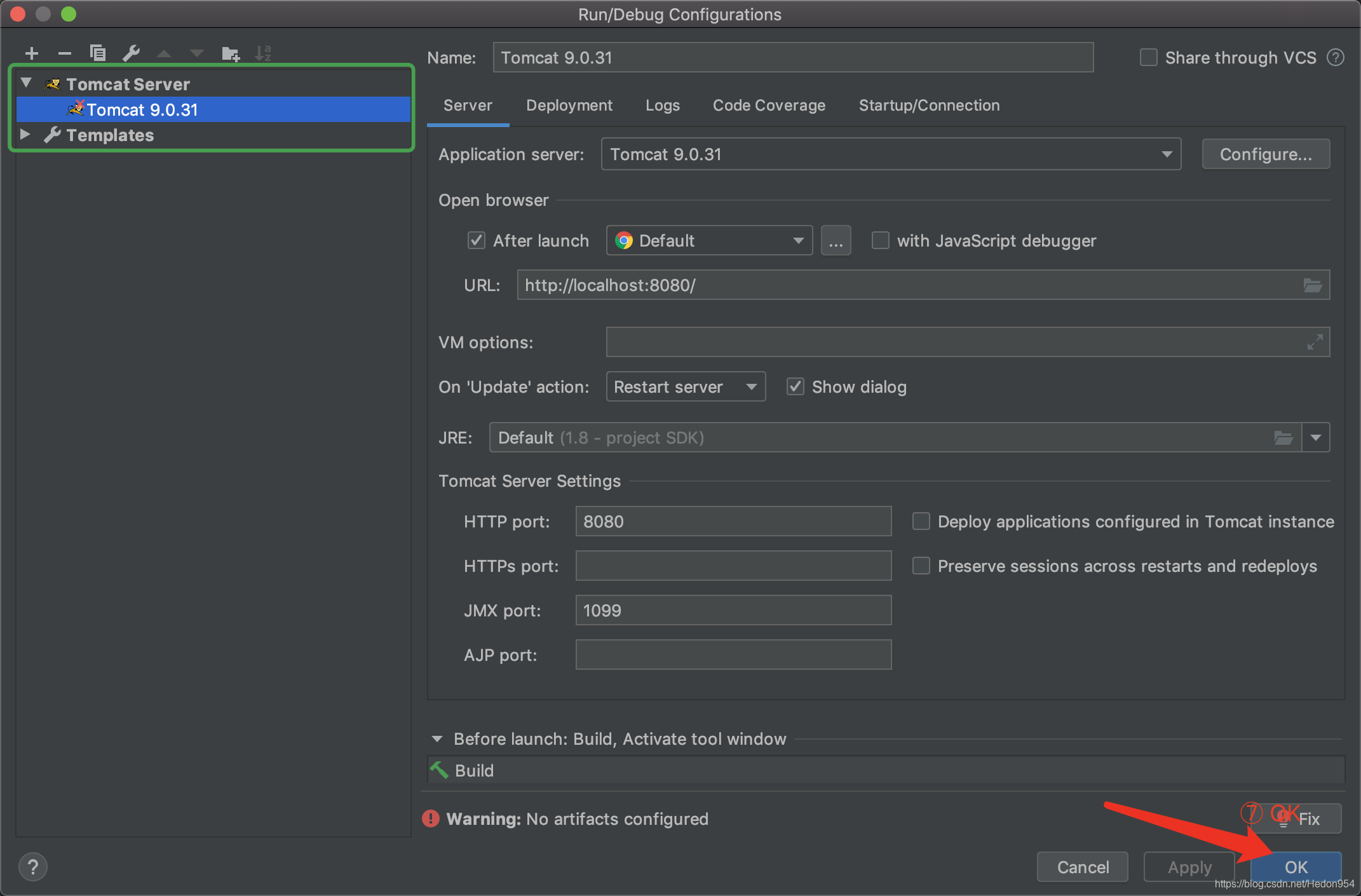Uncheck the After launch checkbox

point(477,240)
